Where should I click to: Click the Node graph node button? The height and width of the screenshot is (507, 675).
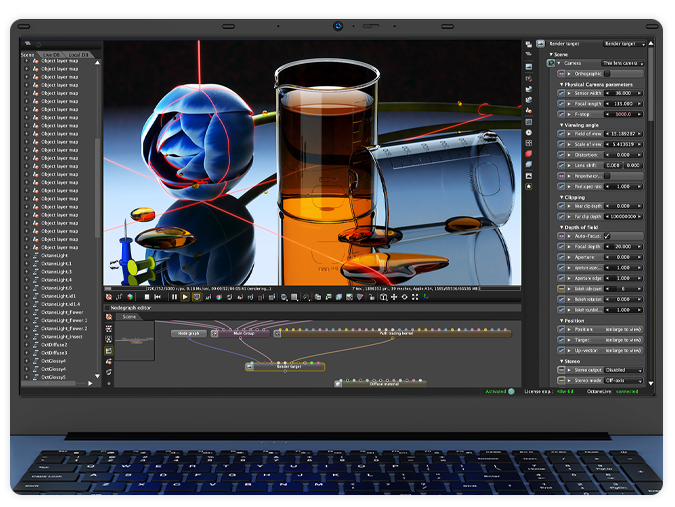click(x=189, y=333)
